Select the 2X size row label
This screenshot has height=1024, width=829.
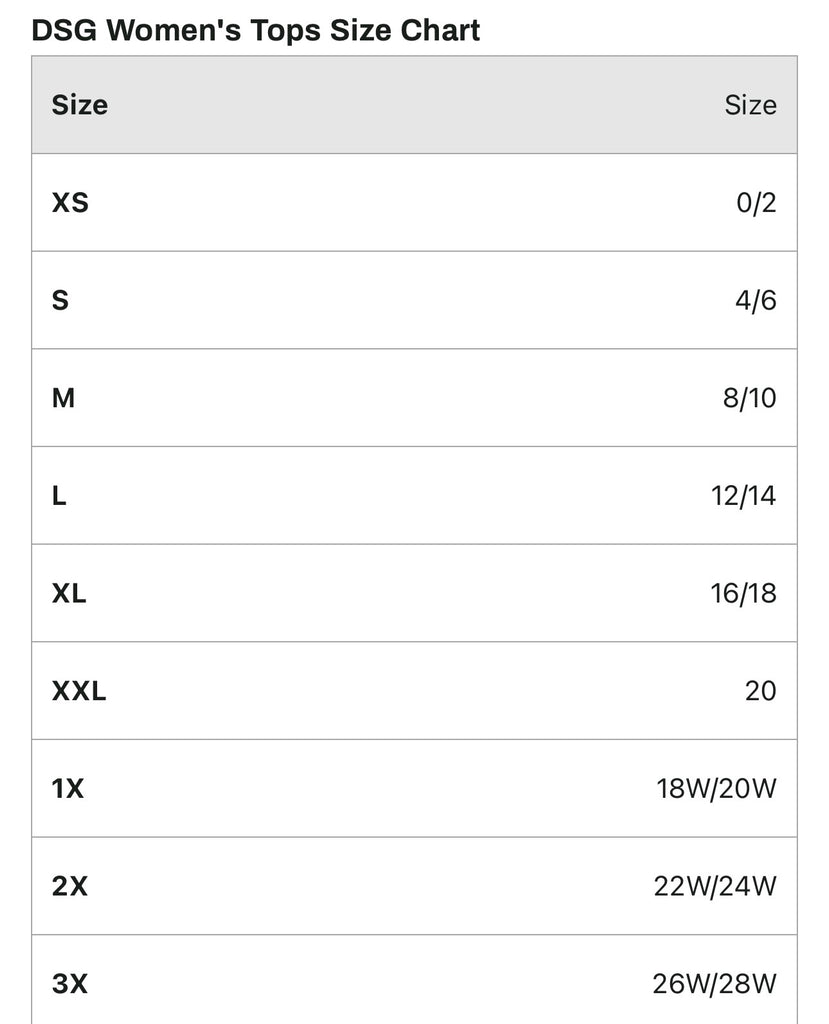point(70,886)
